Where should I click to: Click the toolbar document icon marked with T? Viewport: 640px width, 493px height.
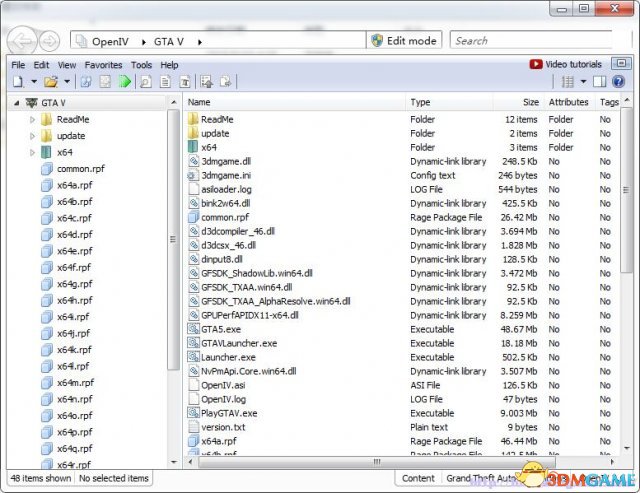pyautogui.click(x=185, y=82)
